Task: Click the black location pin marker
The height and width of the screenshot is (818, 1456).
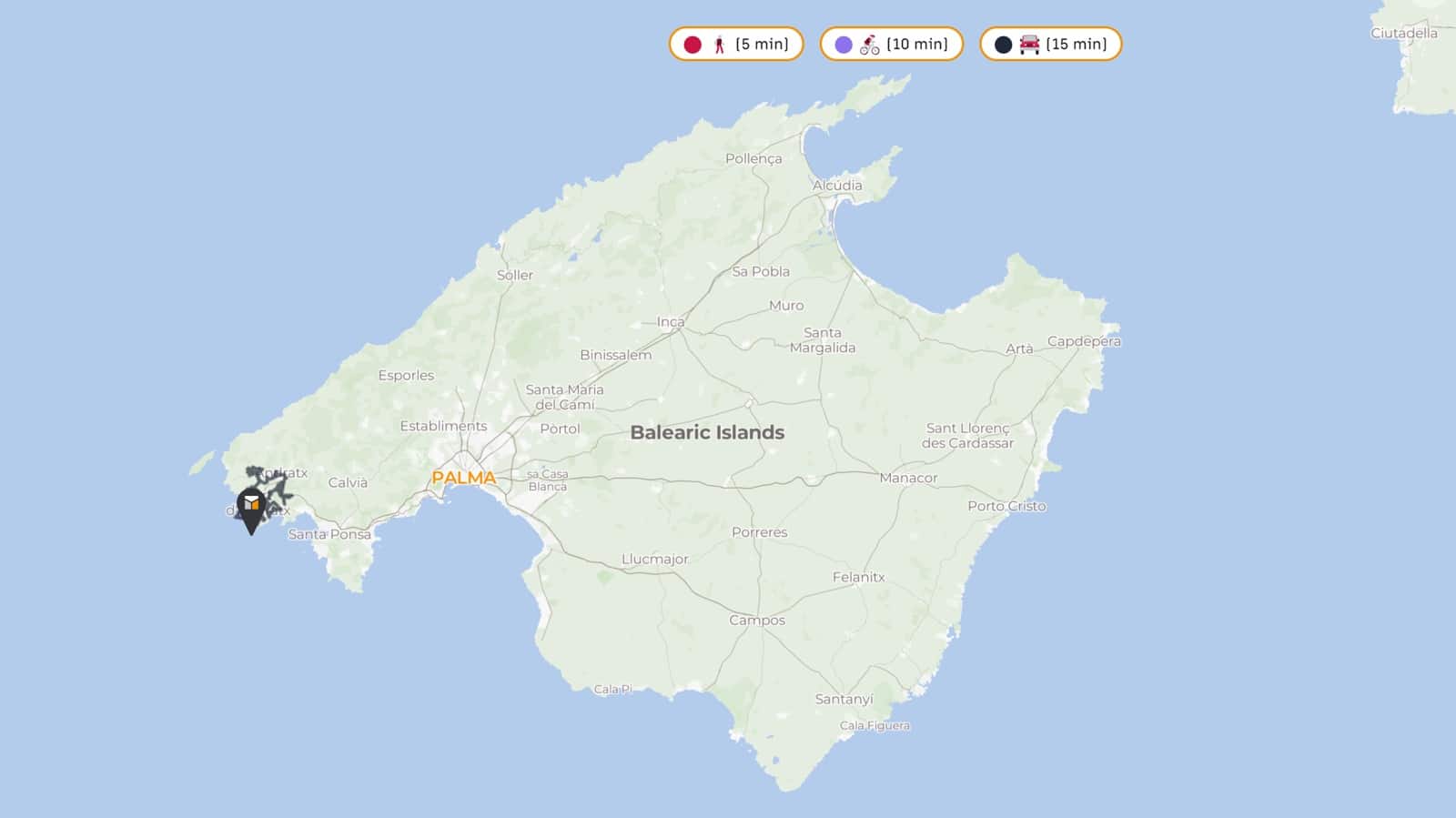Action: coord(251,508)
